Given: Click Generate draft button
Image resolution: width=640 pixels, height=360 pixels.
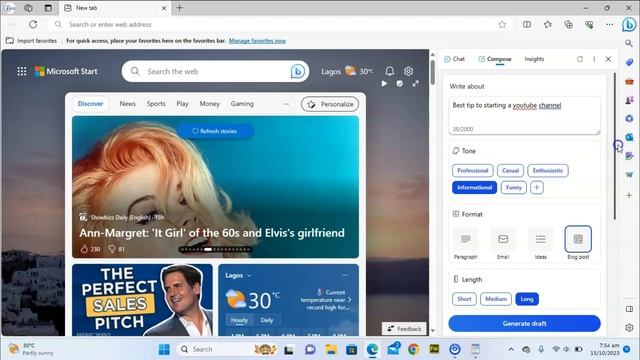Looking at the screenshot, I should pos(524,323).
